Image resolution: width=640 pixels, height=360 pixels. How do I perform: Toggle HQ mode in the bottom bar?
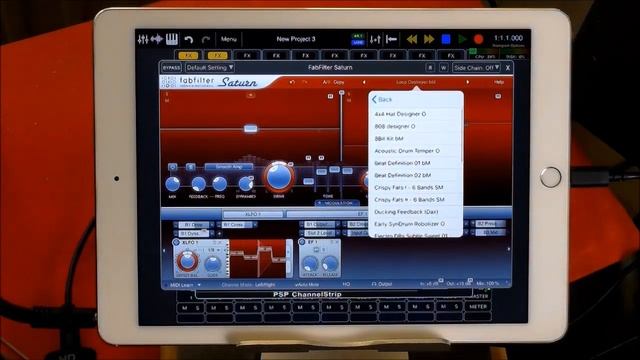346,284
